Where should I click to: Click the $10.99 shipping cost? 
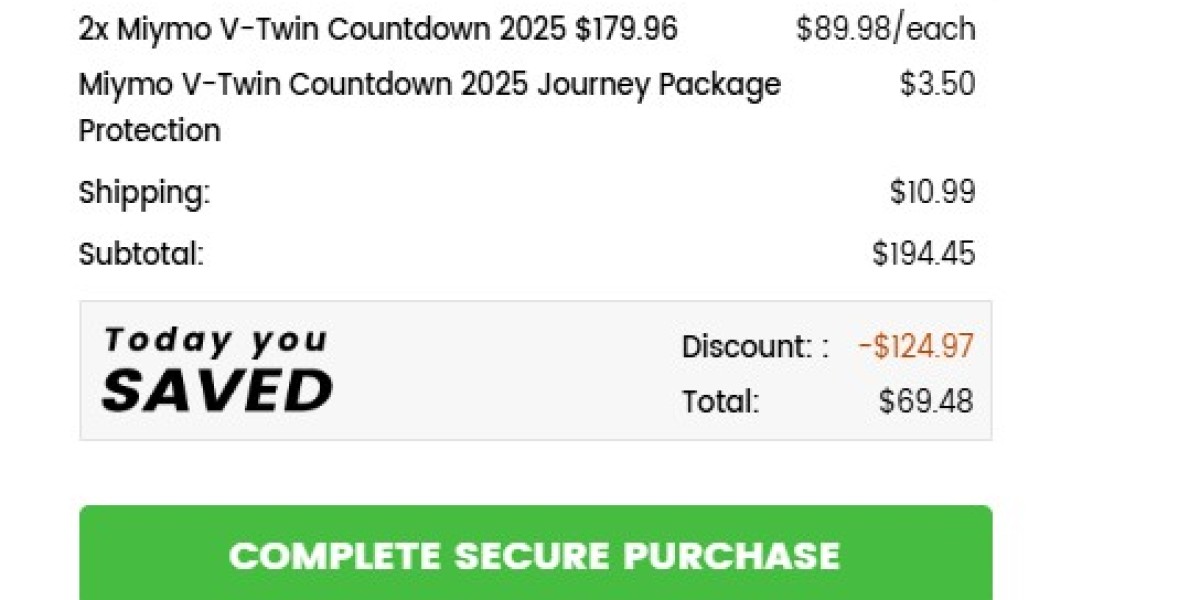(x=932, y=193)
